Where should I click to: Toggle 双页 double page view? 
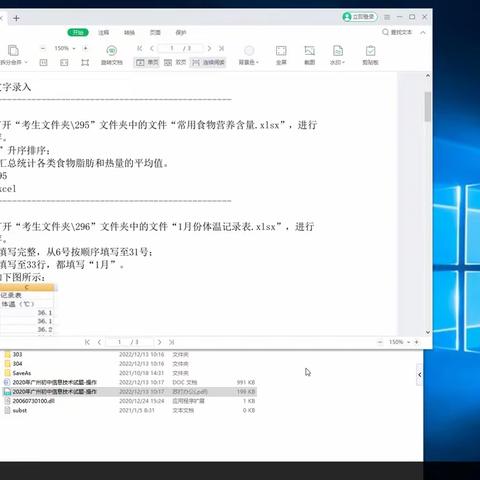(175, 62)
